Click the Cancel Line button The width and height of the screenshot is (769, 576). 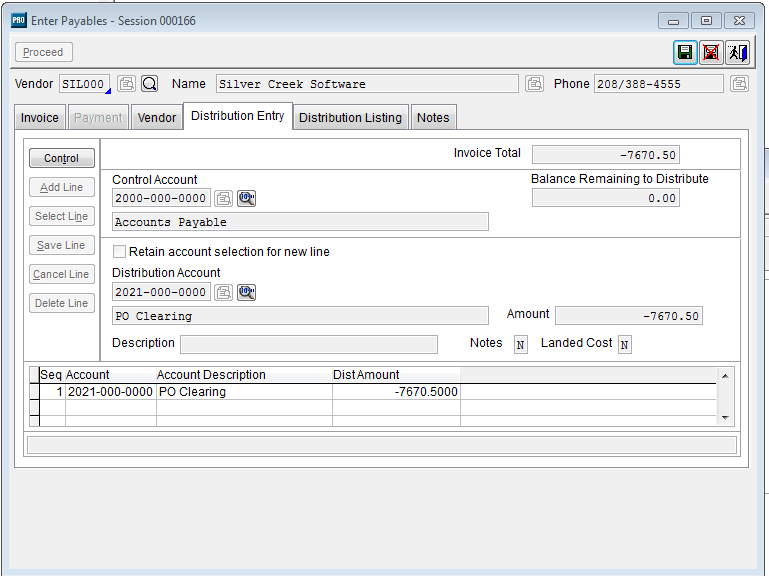(x=62, y=274)
